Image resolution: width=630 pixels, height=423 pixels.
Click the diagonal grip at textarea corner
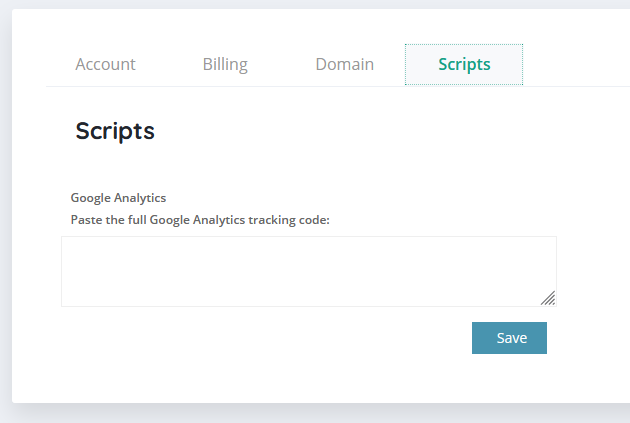click(548, 298)
